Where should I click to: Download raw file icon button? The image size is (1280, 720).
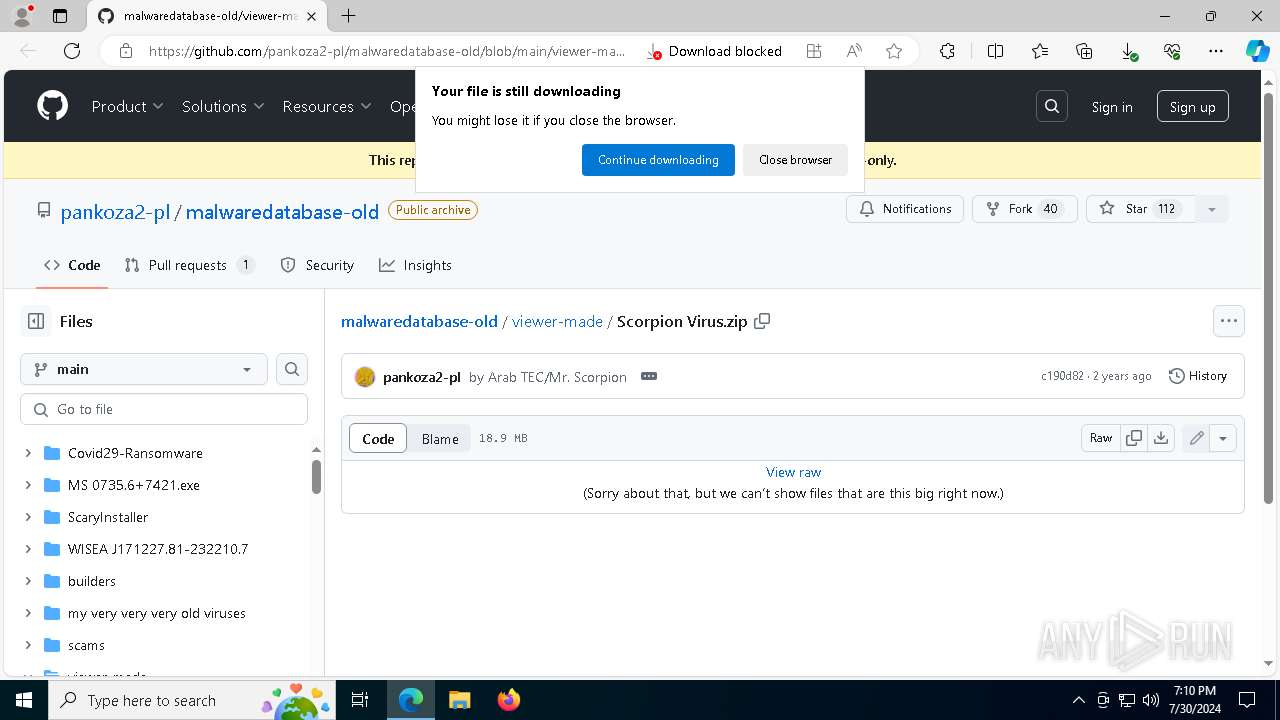[x=1161, y=438]
